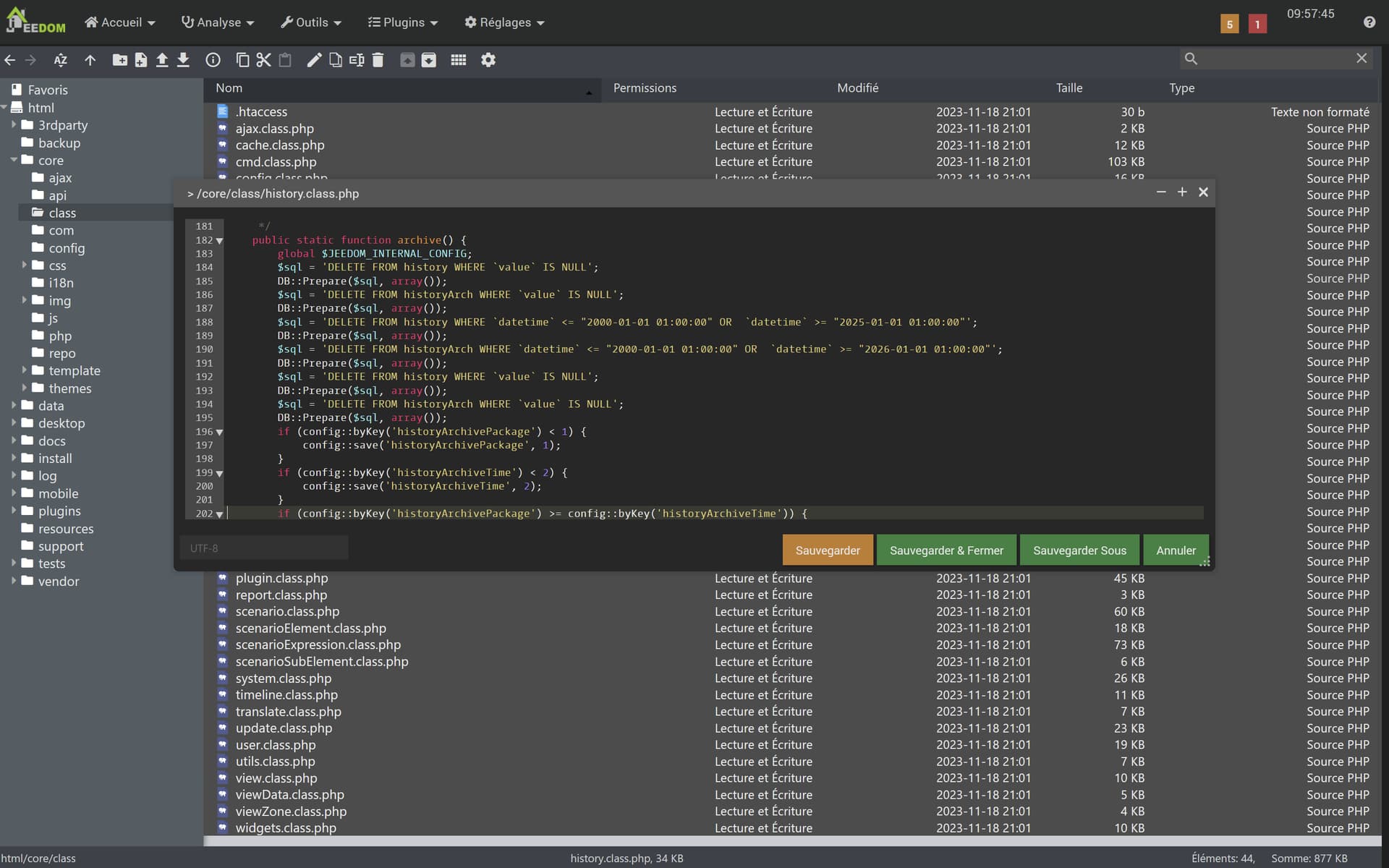Viewport: 1389px width, 868px height.
Task: Click the new folder toolbar icon
Action: pyautogui.click(x=119, y=60)
